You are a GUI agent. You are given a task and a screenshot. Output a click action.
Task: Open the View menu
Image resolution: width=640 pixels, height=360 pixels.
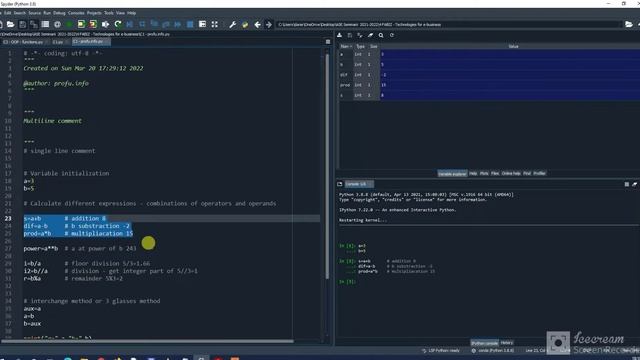coord(120,13)
